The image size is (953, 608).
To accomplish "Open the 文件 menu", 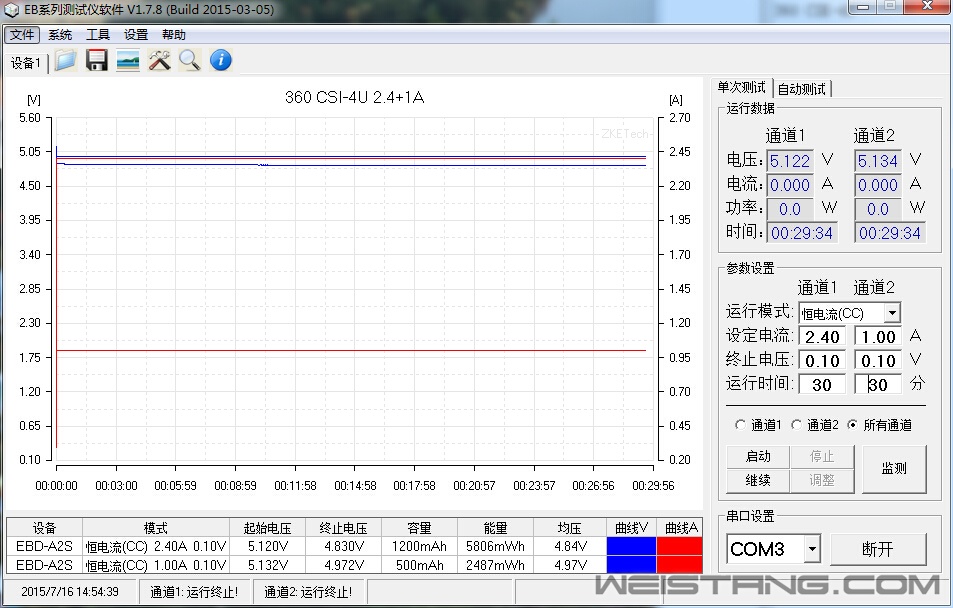I will (x=22, y=35).
